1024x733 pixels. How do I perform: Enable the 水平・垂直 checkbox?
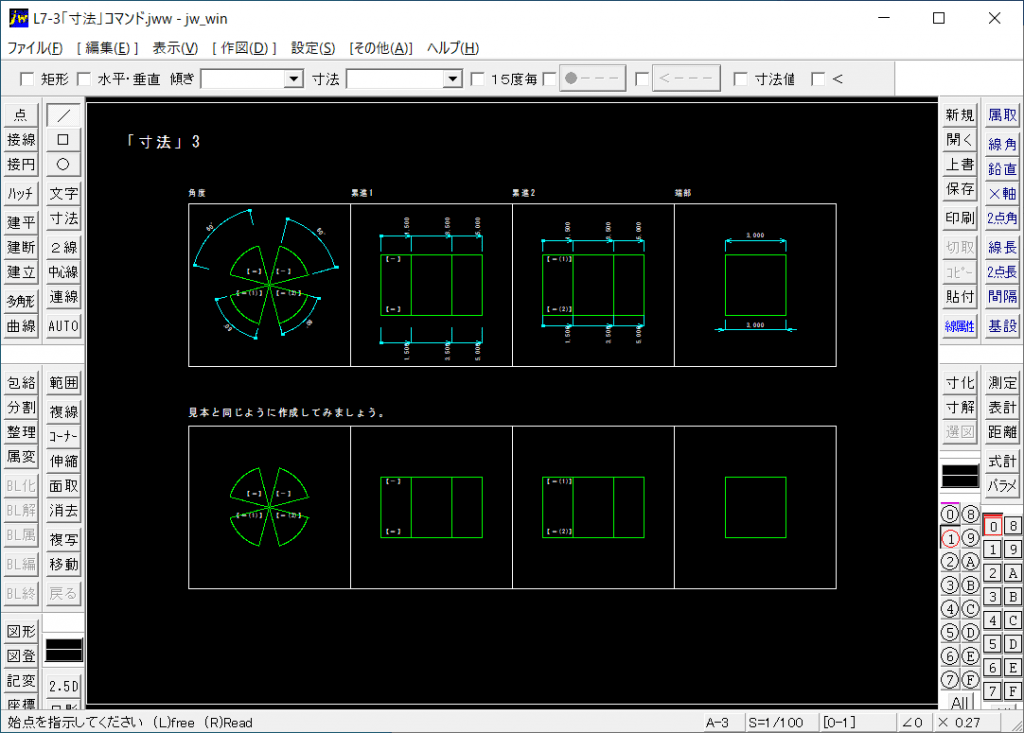click(84, 79)
